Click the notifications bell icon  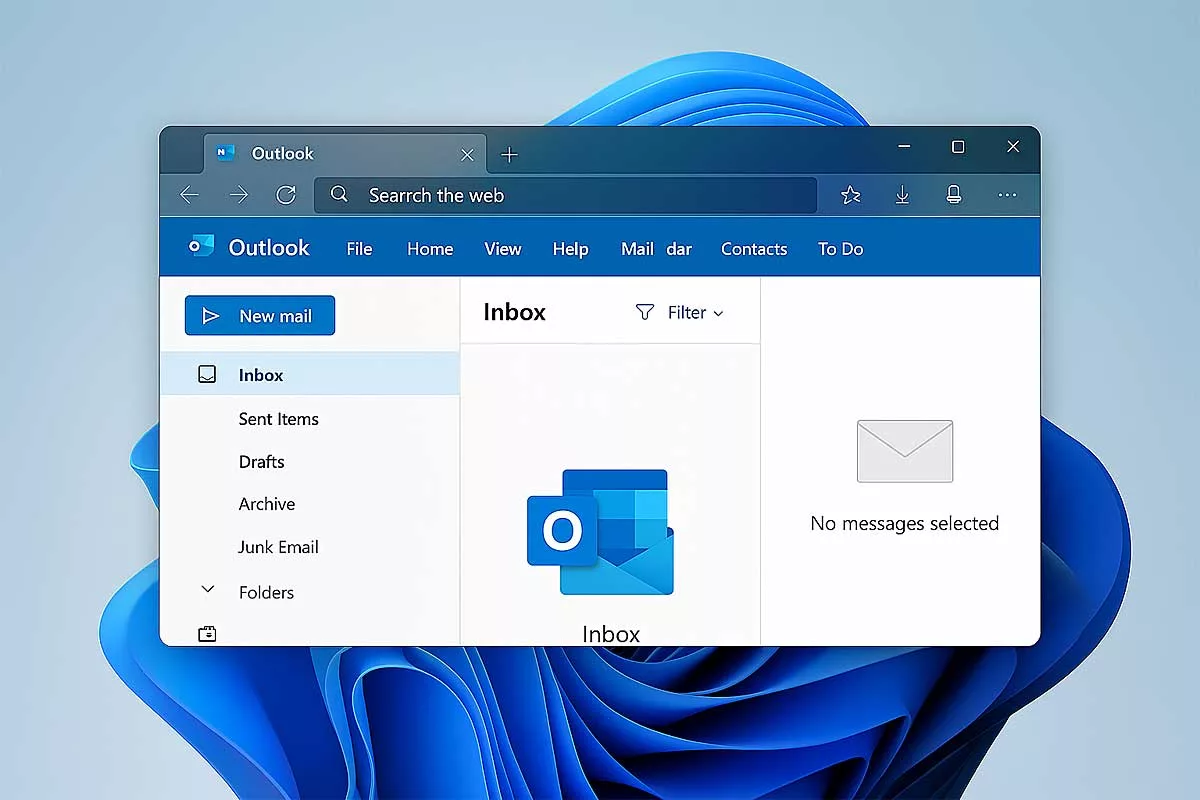pyautogui.click(x=954, y=195)
